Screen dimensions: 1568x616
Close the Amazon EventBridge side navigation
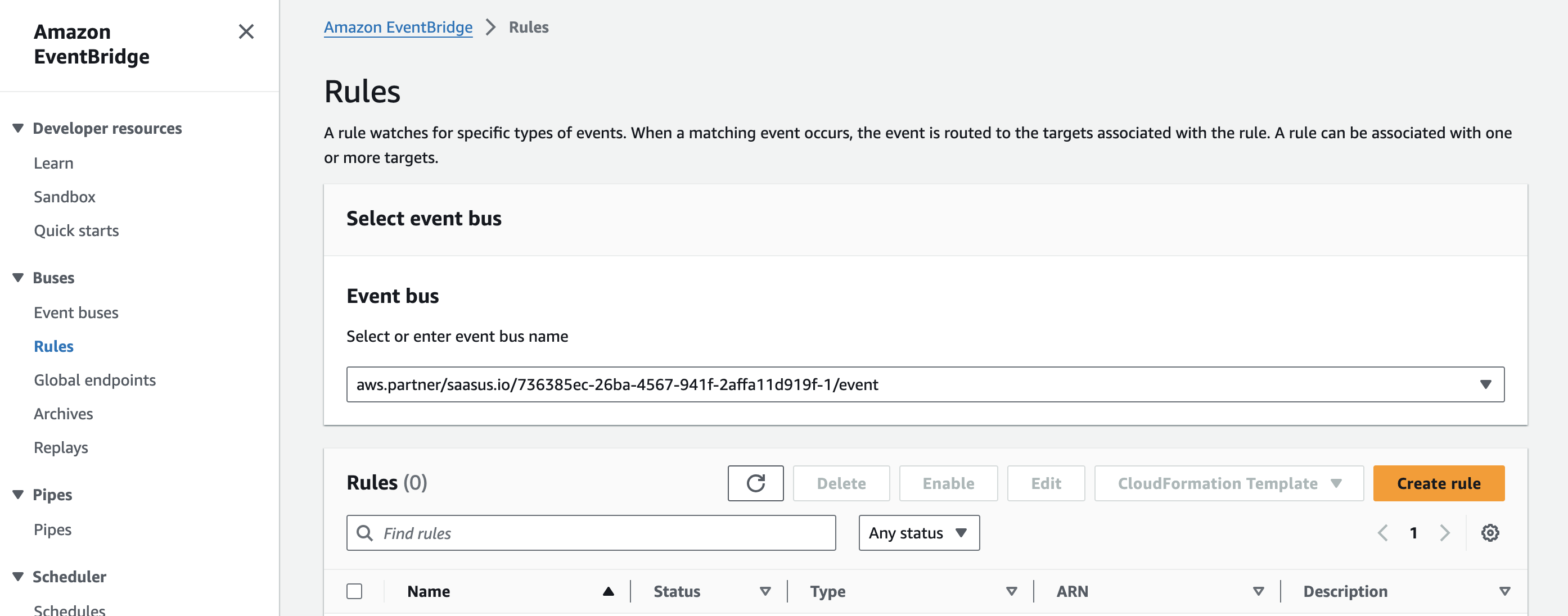coord(246,31)
